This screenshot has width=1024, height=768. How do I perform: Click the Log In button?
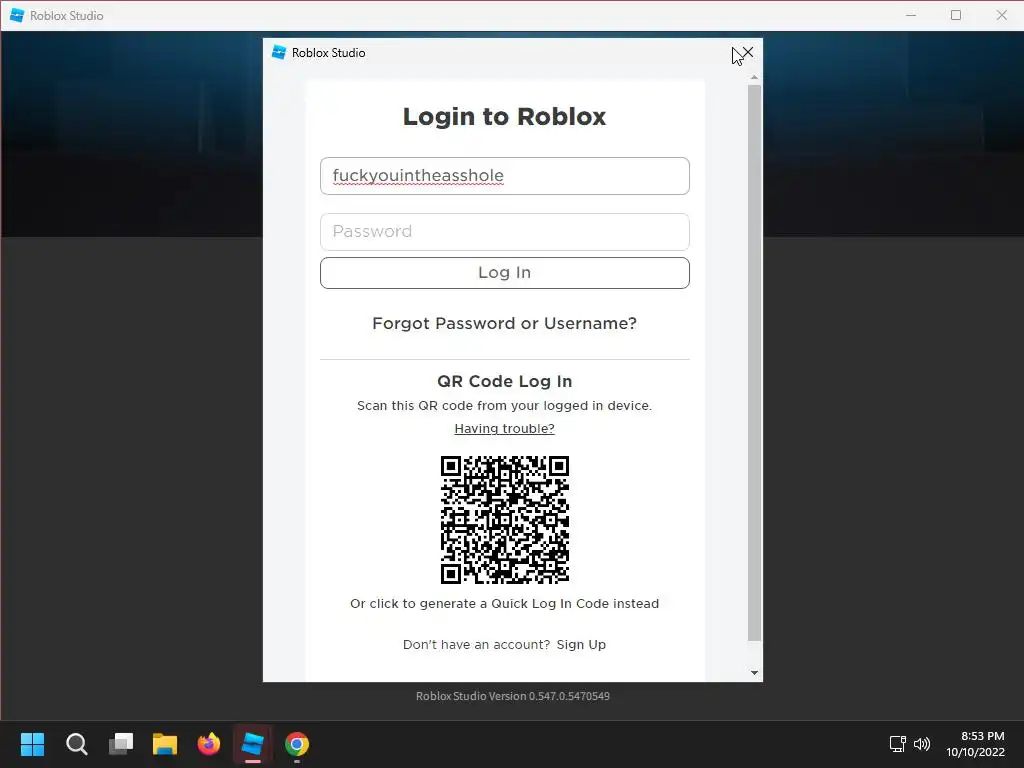coord(504,272)
